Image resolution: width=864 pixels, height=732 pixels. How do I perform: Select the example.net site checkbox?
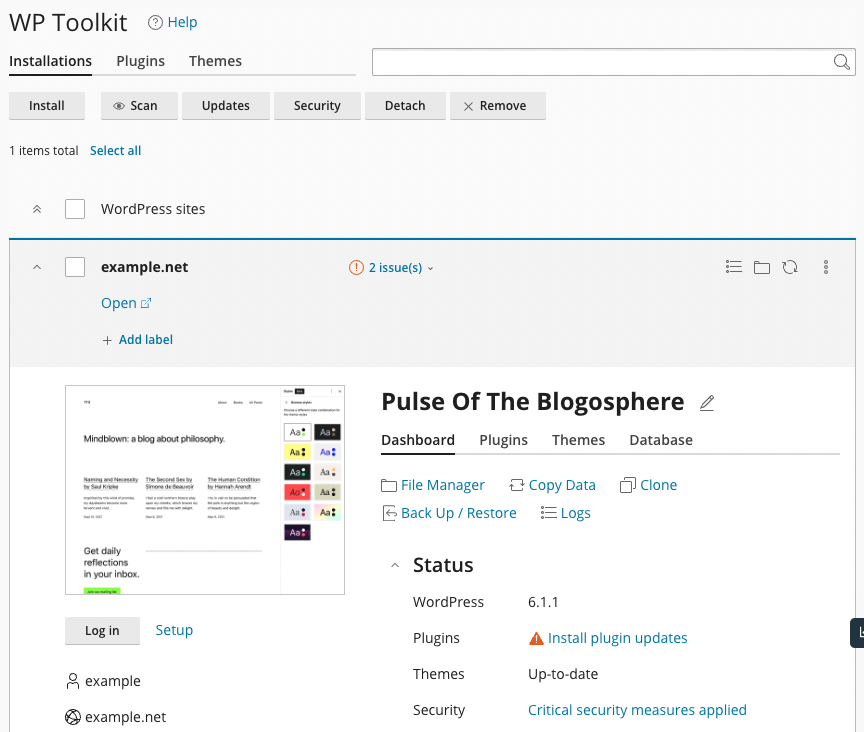[x=74, y=267]
